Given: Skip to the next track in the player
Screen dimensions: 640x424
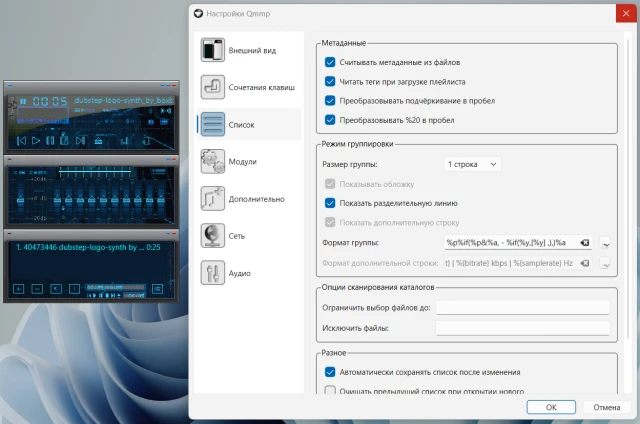Looking at the screenshot, I should (x=80, y=141).
